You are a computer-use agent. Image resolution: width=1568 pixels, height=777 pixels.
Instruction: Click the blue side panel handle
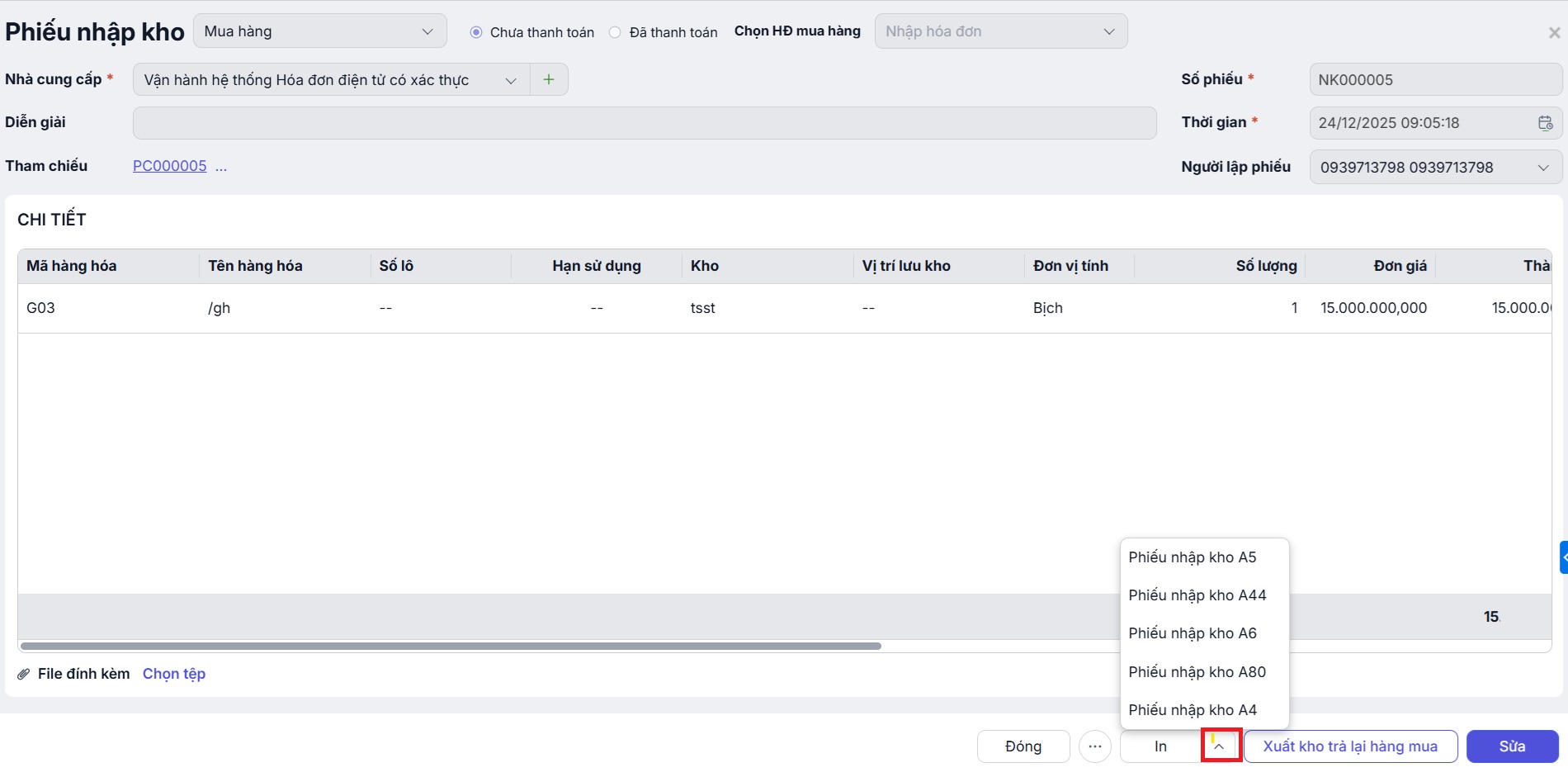tap(1563, 557)
